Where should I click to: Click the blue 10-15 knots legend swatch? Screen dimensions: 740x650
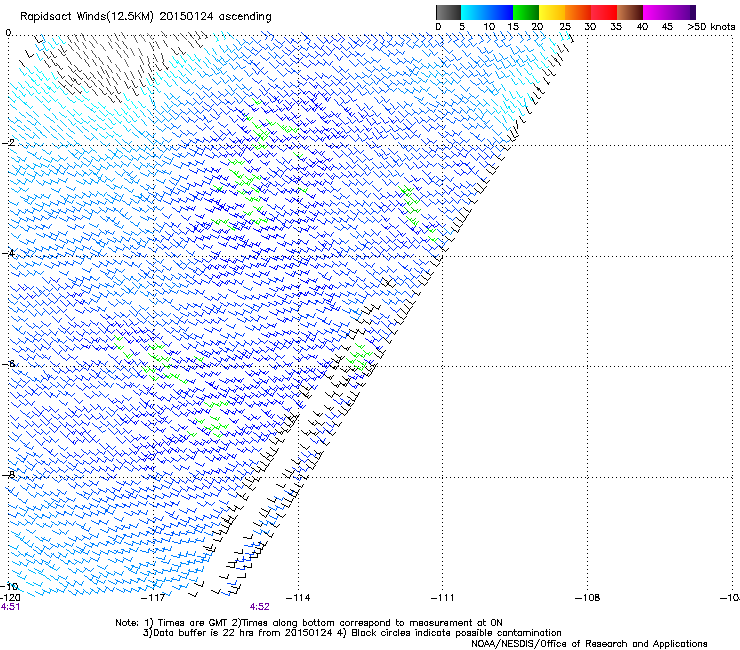(x=500, y=12)
